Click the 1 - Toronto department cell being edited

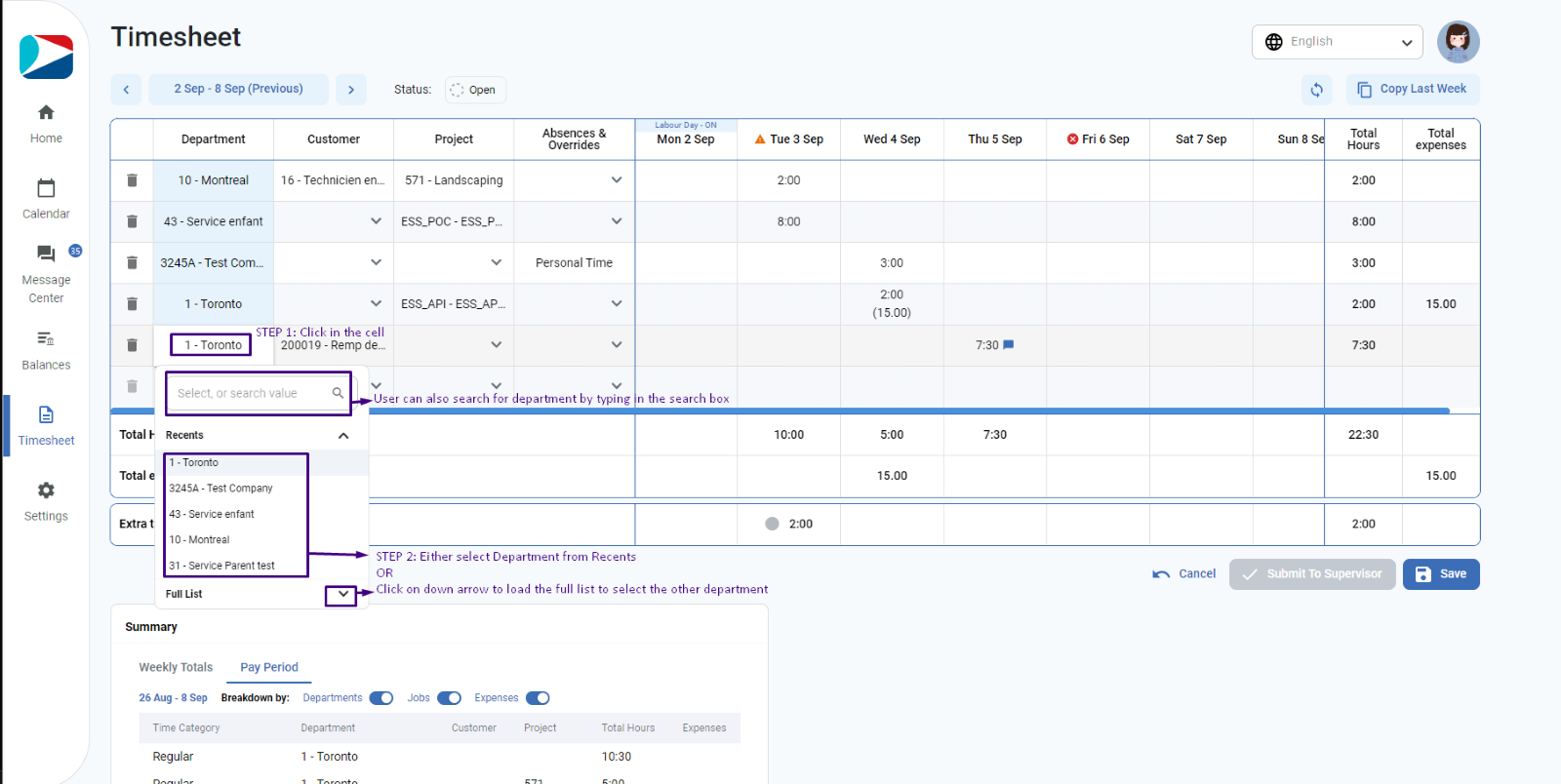pos(212,345)
